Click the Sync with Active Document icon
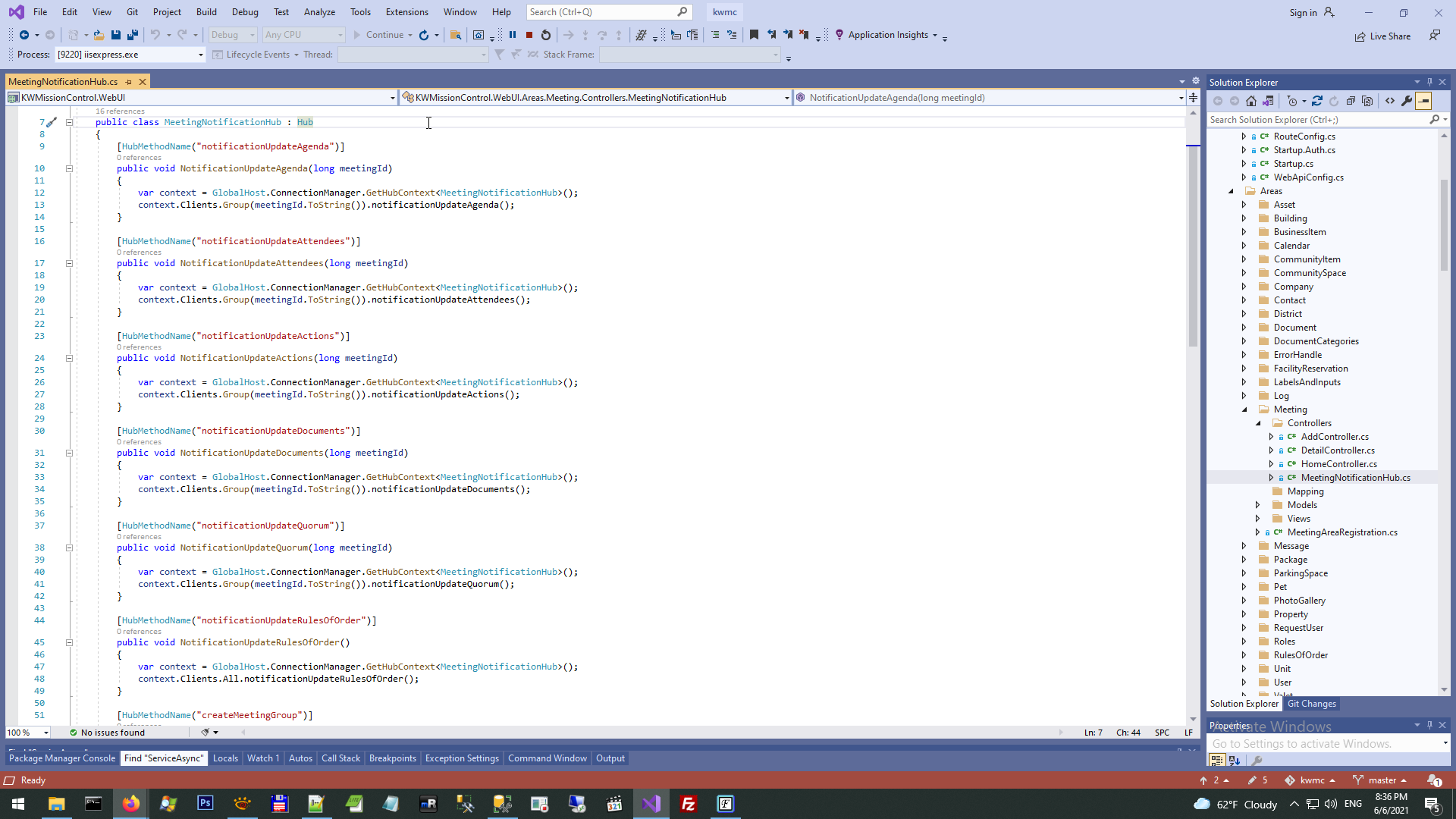Image resolution: width=1456 pixels, height=819 pixels. point(1317,101)
